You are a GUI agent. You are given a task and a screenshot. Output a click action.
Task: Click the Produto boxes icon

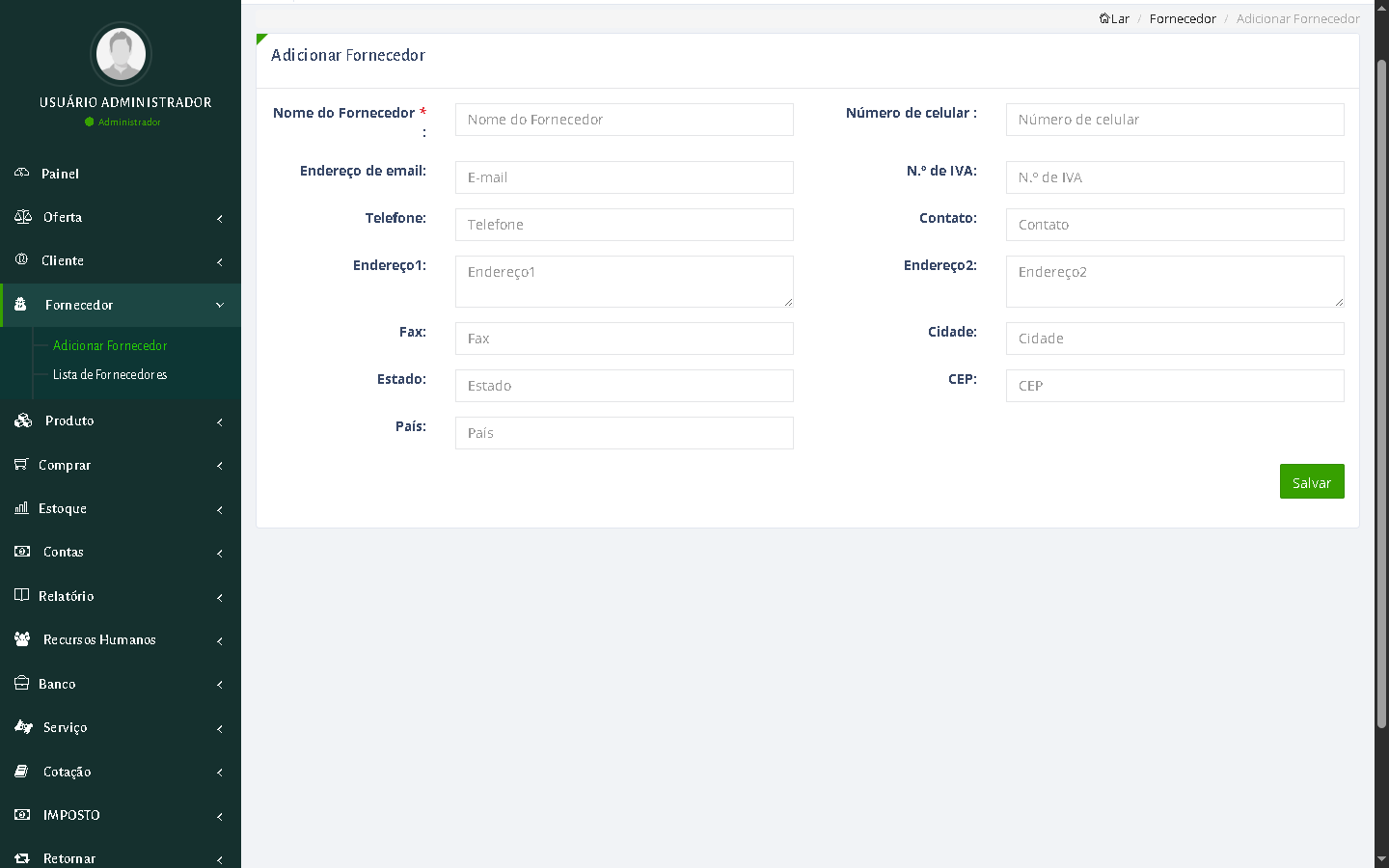pyautogui.click(x=23, y=420)
